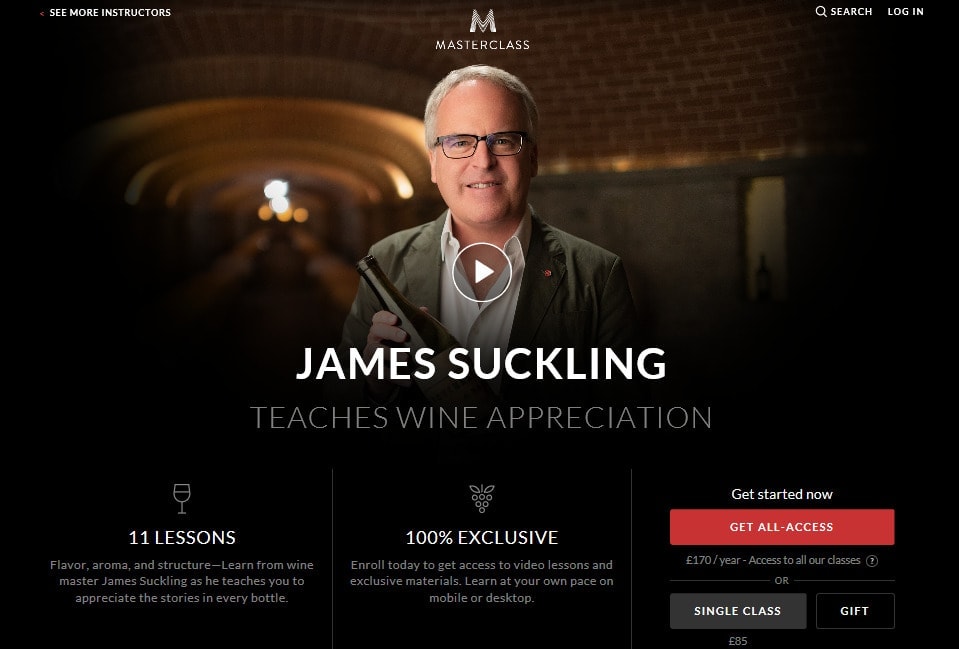Screen dimensions: 959x649
Task: Click the MasterClass wordmark text
Action: click(x=483, y=45)
